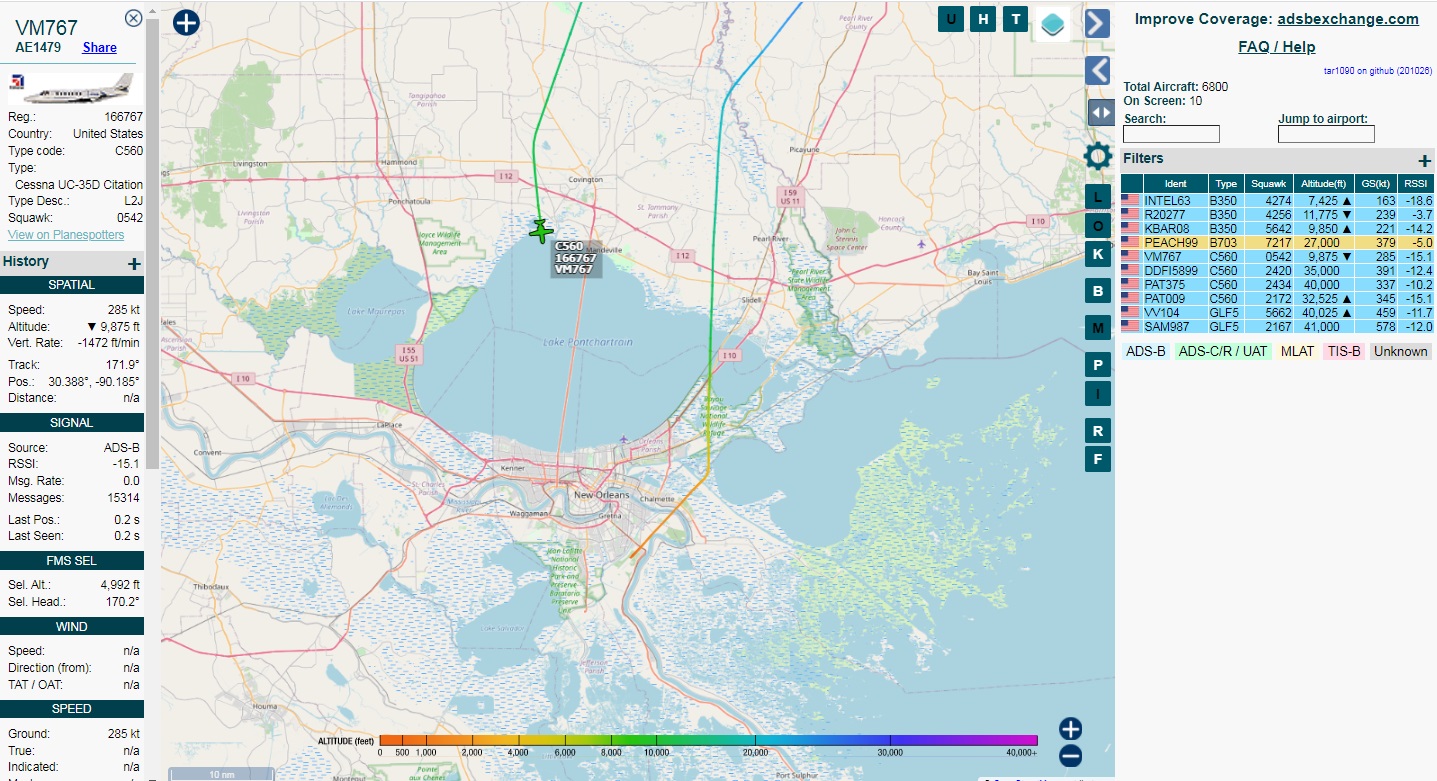The width and height of the screenshot is (1437, 781).
Task: Zoom in the map
Action: (1070, 729)
